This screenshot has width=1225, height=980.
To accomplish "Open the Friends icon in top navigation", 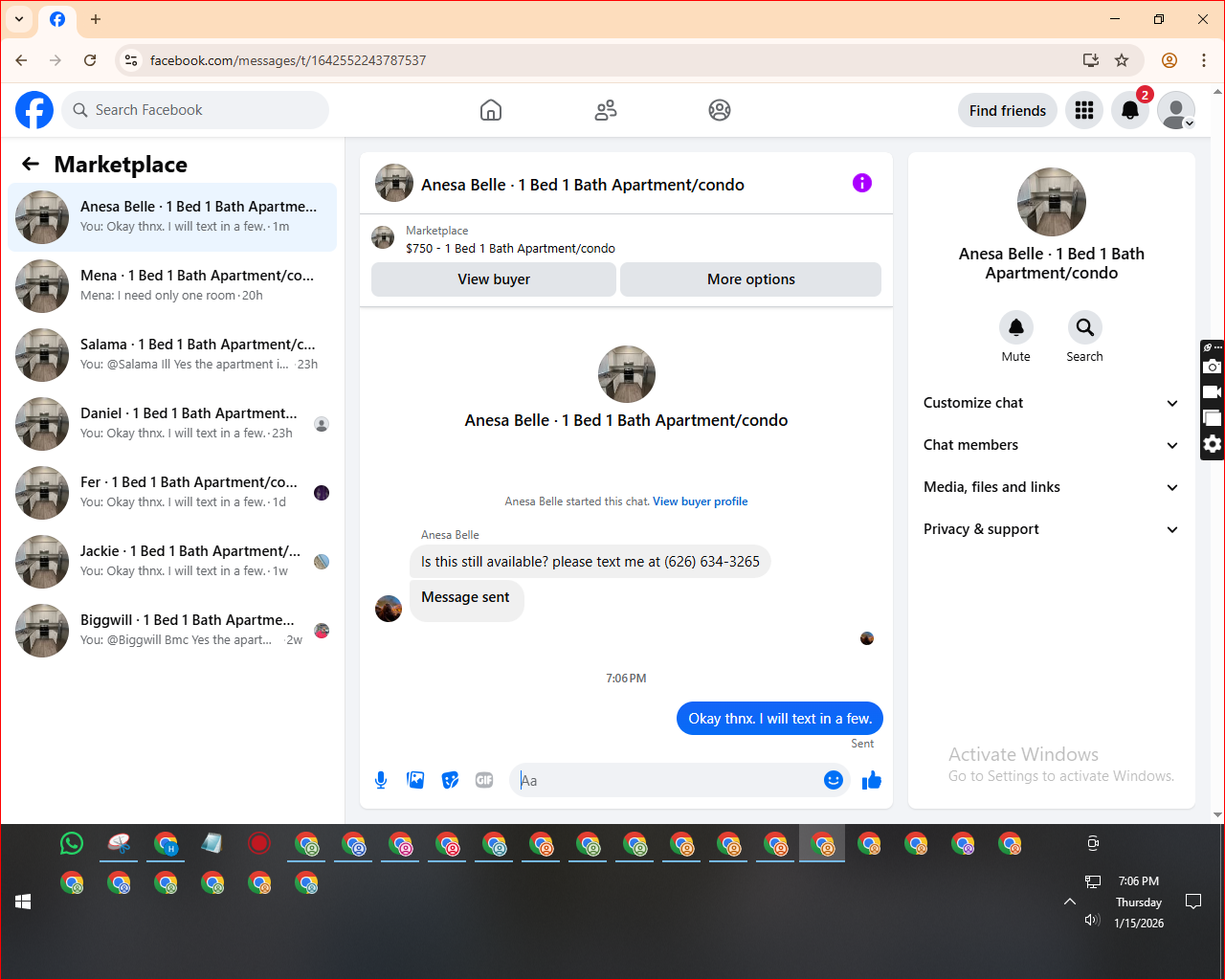I will (606, 110).
